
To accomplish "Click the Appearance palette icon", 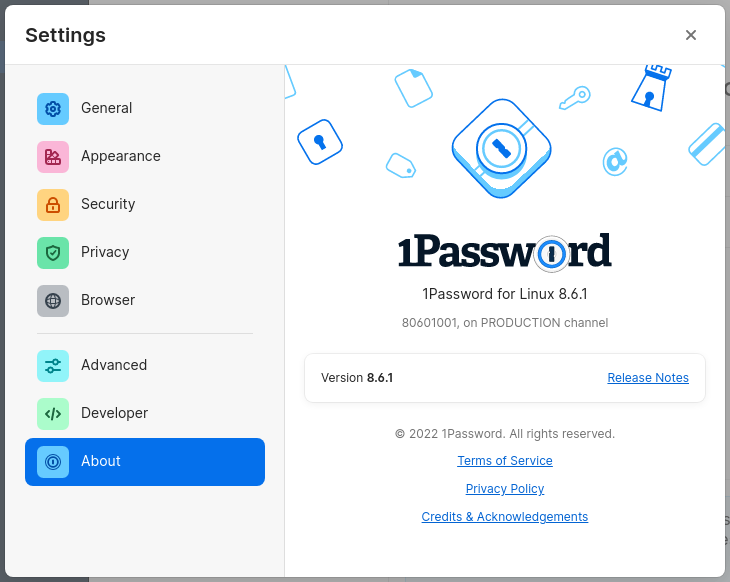I will [53, 157].
